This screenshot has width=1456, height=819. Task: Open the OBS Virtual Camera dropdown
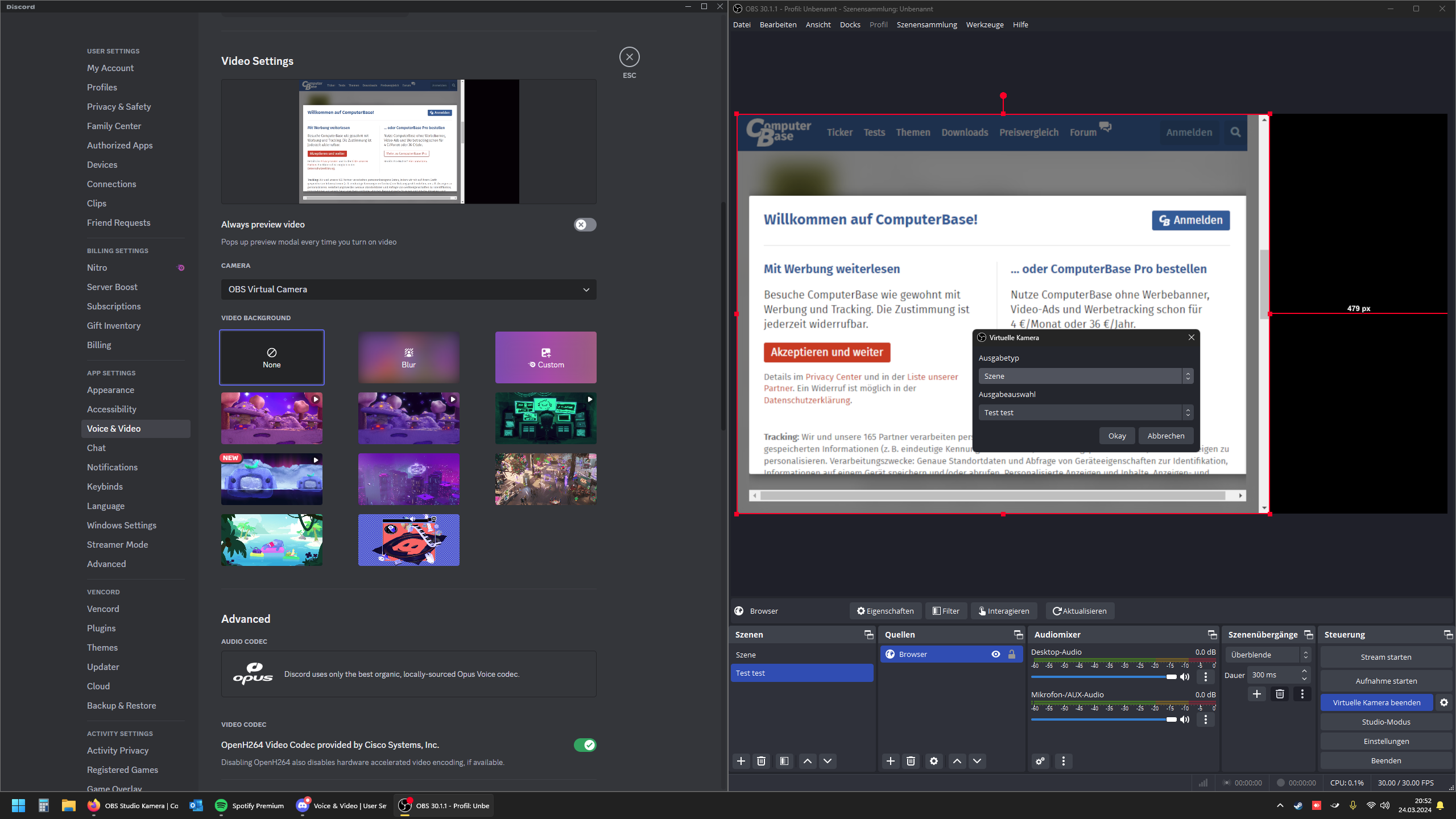coord(408,289)
